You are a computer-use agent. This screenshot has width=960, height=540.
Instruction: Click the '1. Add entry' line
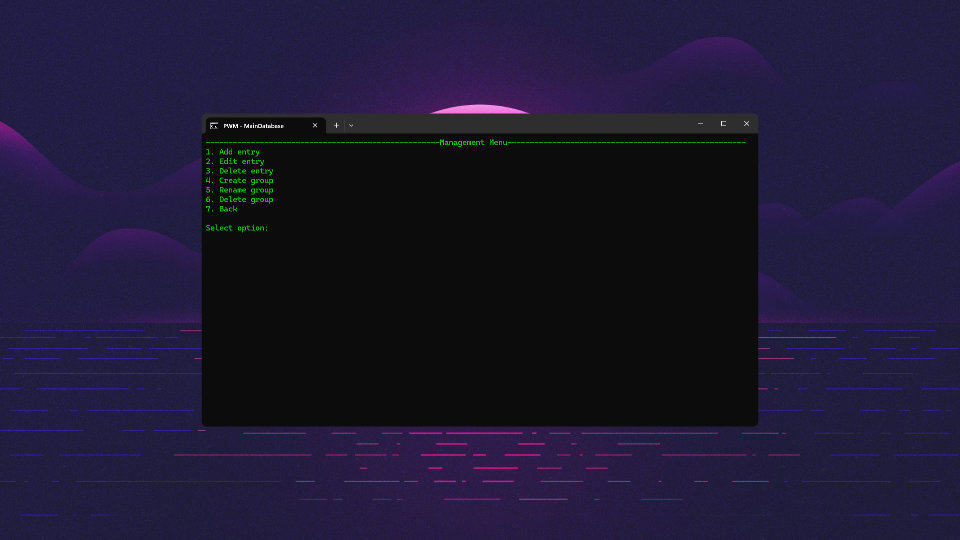[233, 152]
